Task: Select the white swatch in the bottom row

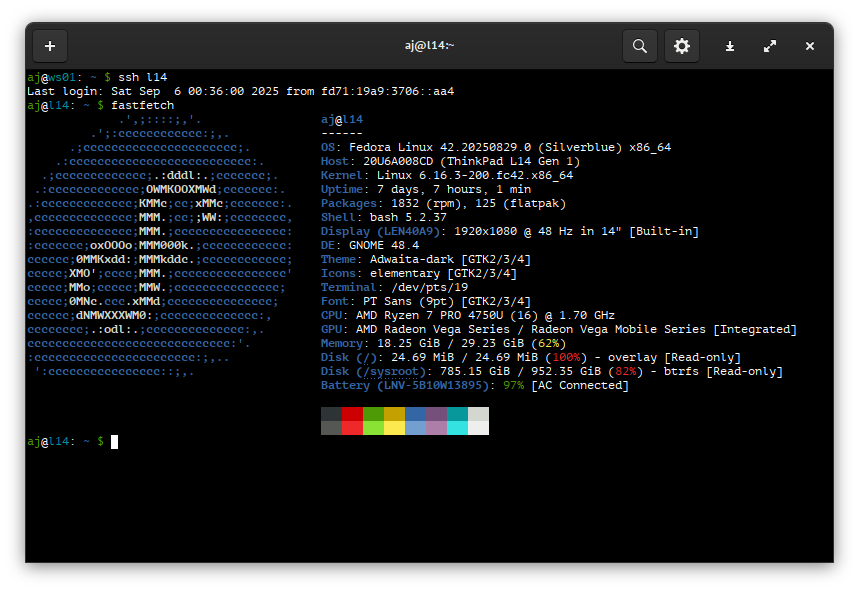Action: coord(478,428)
